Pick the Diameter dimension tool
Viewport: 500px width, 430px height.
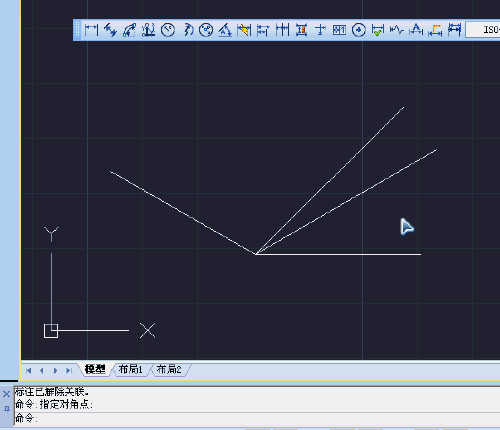click(206, 30)
